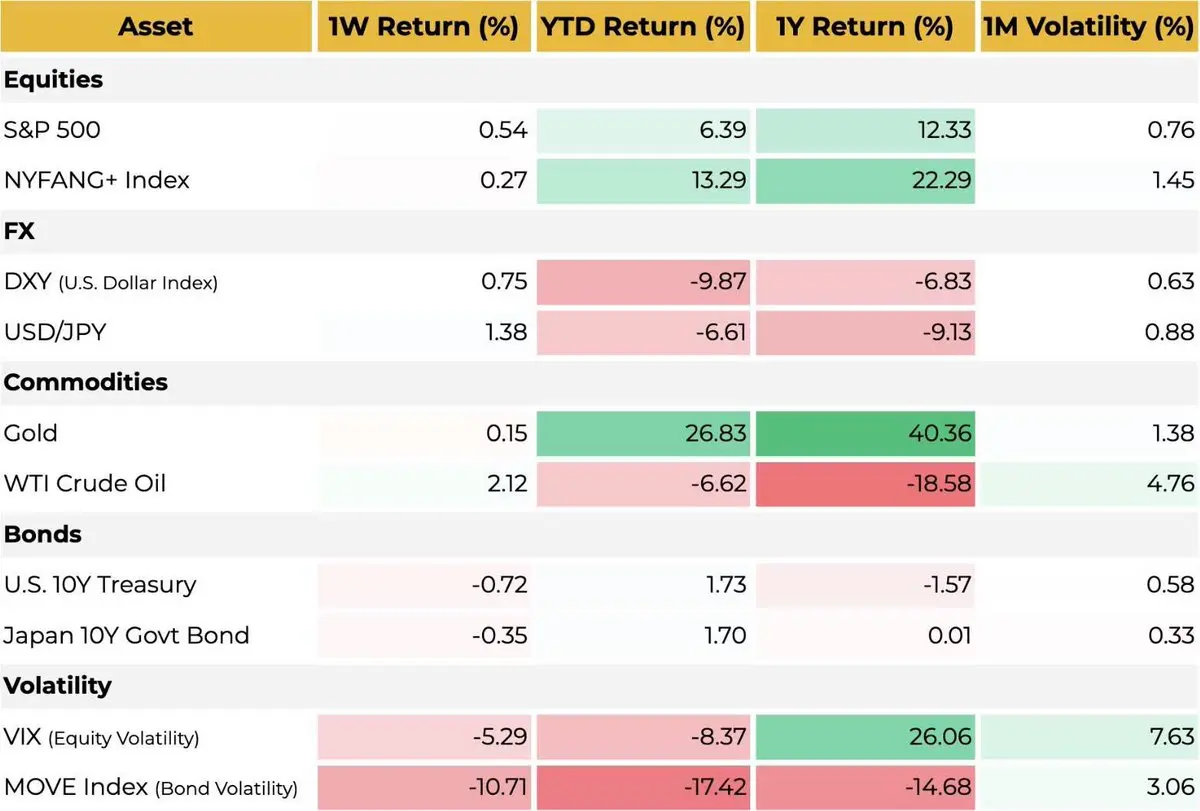Viewport: 1200px width, 811px height.
Task: Select the 1W Return (%) column header
Action: coord(424,27)
